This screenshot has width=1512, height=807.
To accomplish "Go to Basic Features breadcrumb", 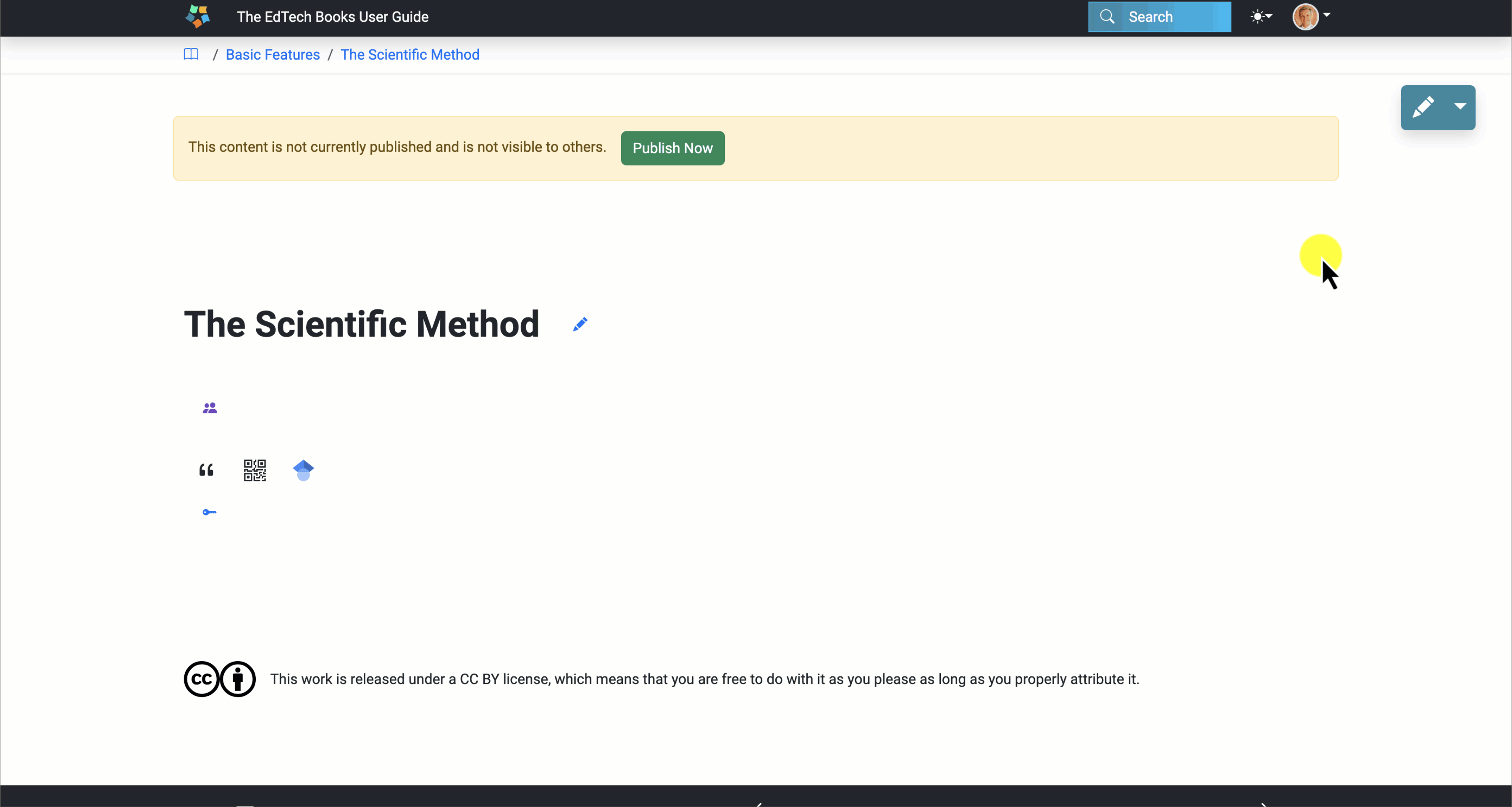I will (x=272, y=55).
